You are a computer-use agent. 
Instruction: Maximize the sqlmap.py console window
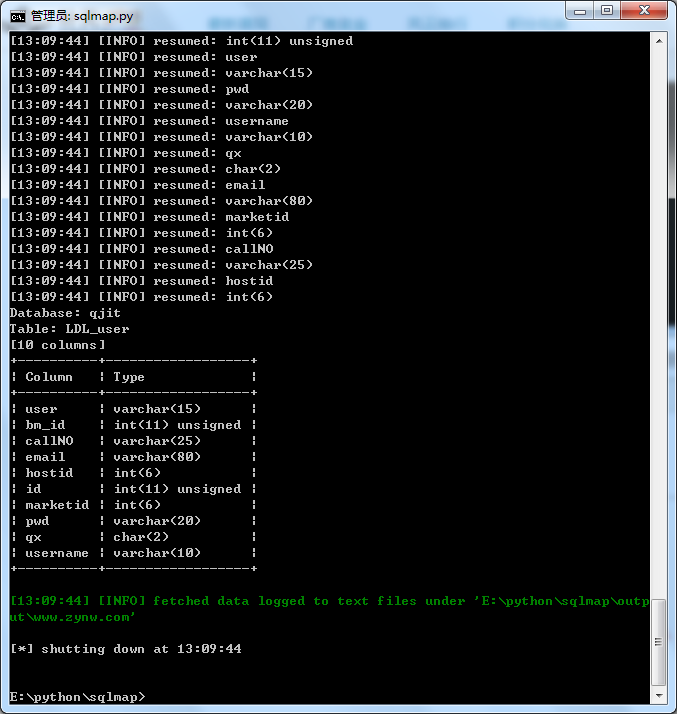pos(606,11)
